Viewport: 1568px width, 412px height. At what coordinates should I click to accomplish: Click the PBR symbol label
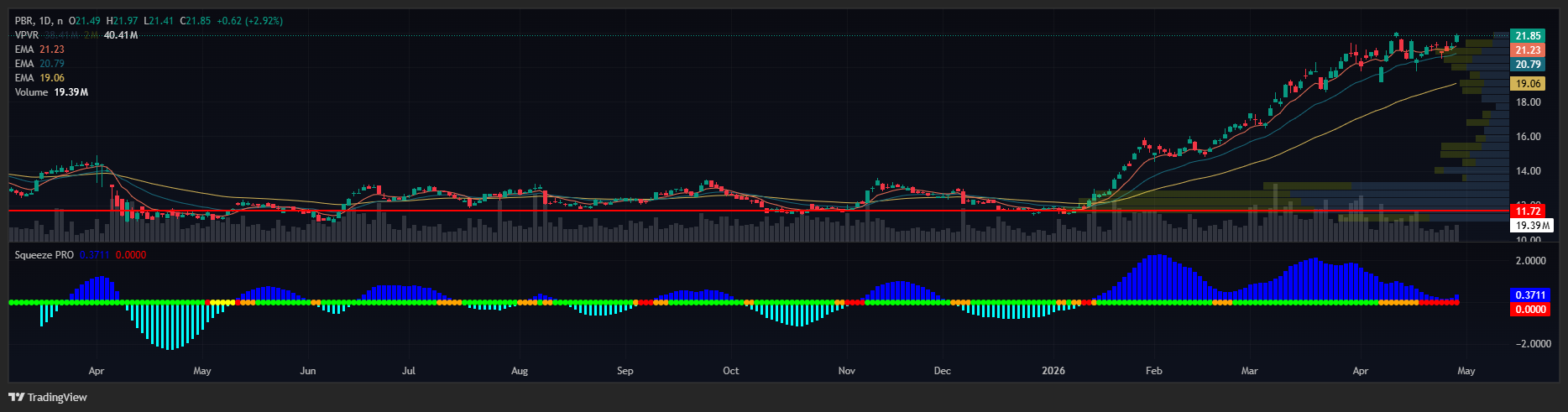pos(25,21)
